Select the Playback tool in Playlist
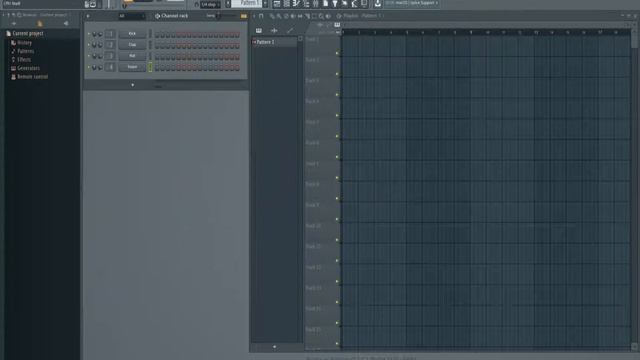 click(328, 16)
